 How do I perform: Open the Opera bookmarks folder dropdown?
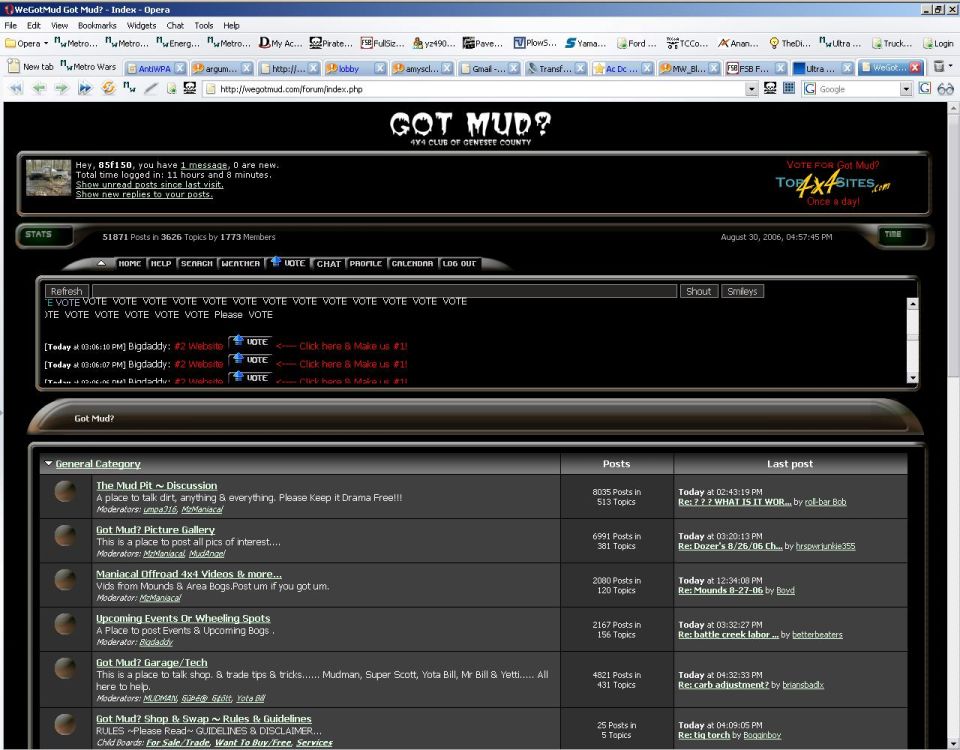tap(26, 43)
